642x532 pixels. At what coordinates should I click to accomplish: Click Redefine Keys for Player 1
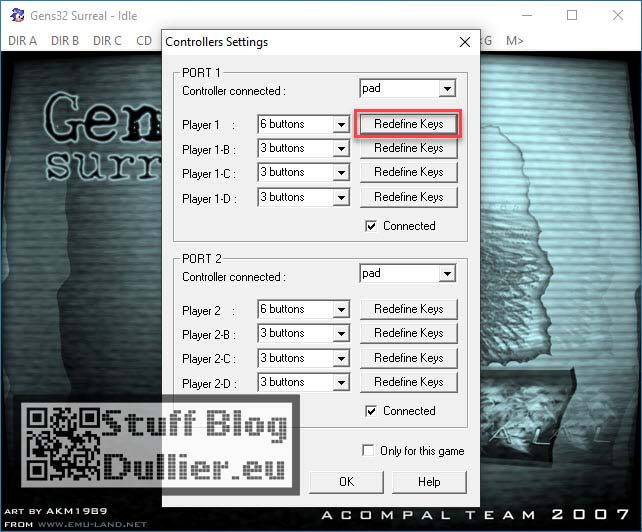click(408, 125)
